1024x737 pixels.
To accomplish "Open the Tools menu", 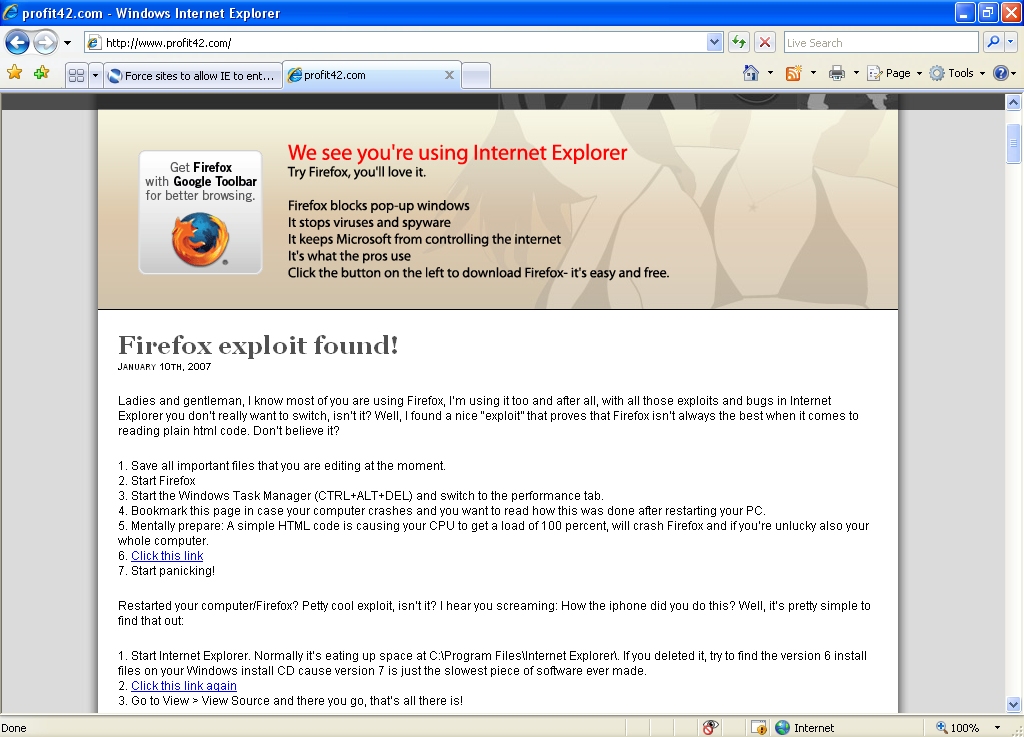I will (957, 73).
